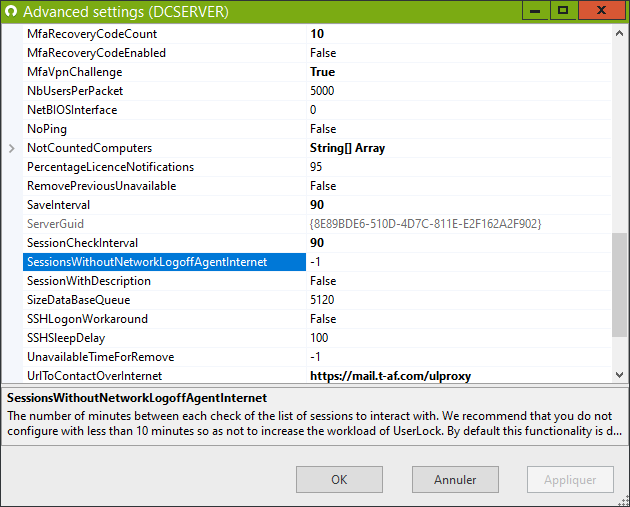The image size is (630, 507).
Task: Edit MfaVpnChallenge value True
Action: pos(459,72)
